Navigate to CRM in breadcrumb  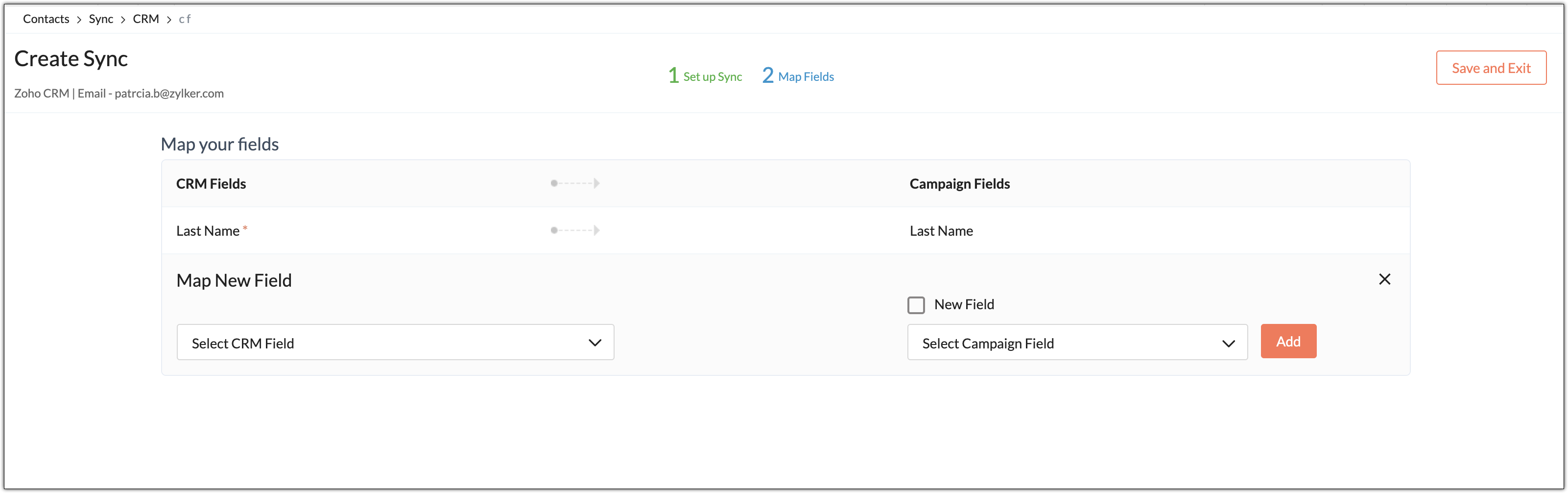(x=145, y=19)
